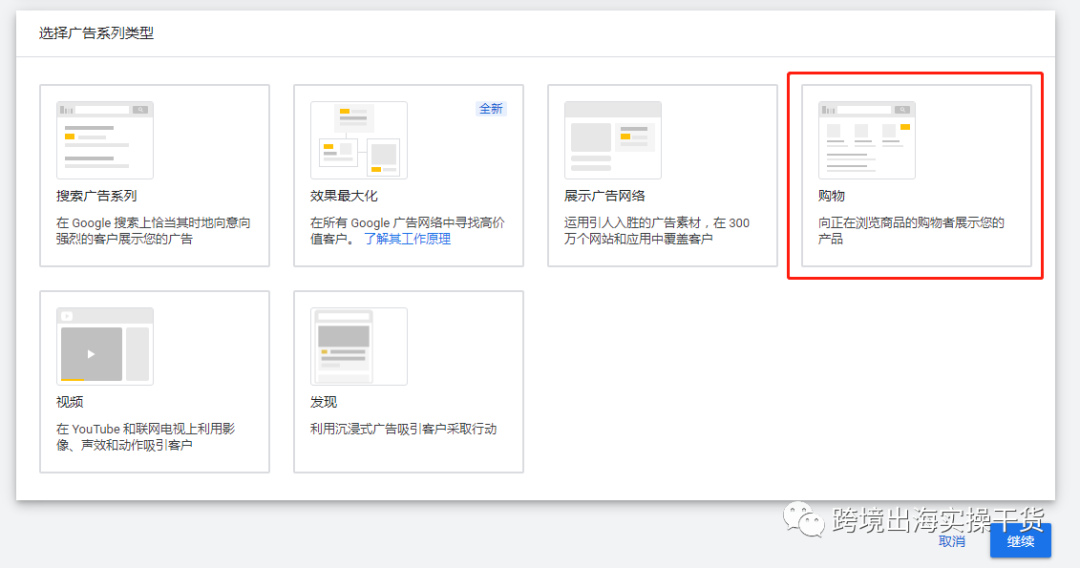Screen dimensions: 1080x568
Task: Select the 视频 illustration with play button
Action: pos(105,346)
